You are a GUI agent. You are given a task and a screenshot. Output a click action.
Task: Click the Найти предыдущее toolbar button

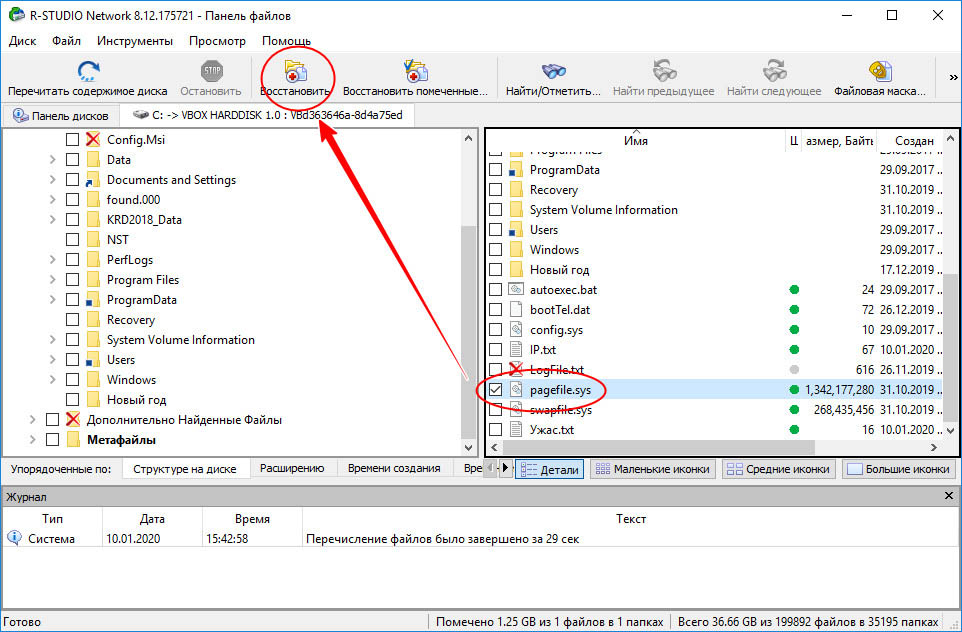pos(663,79)
